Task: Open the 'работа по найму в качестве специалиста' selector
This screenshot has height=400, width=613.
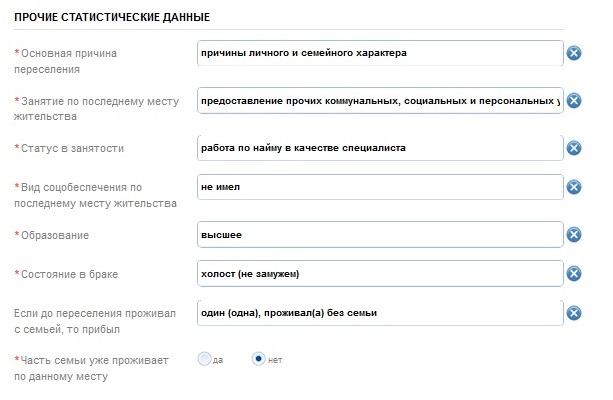Action: 380,148
